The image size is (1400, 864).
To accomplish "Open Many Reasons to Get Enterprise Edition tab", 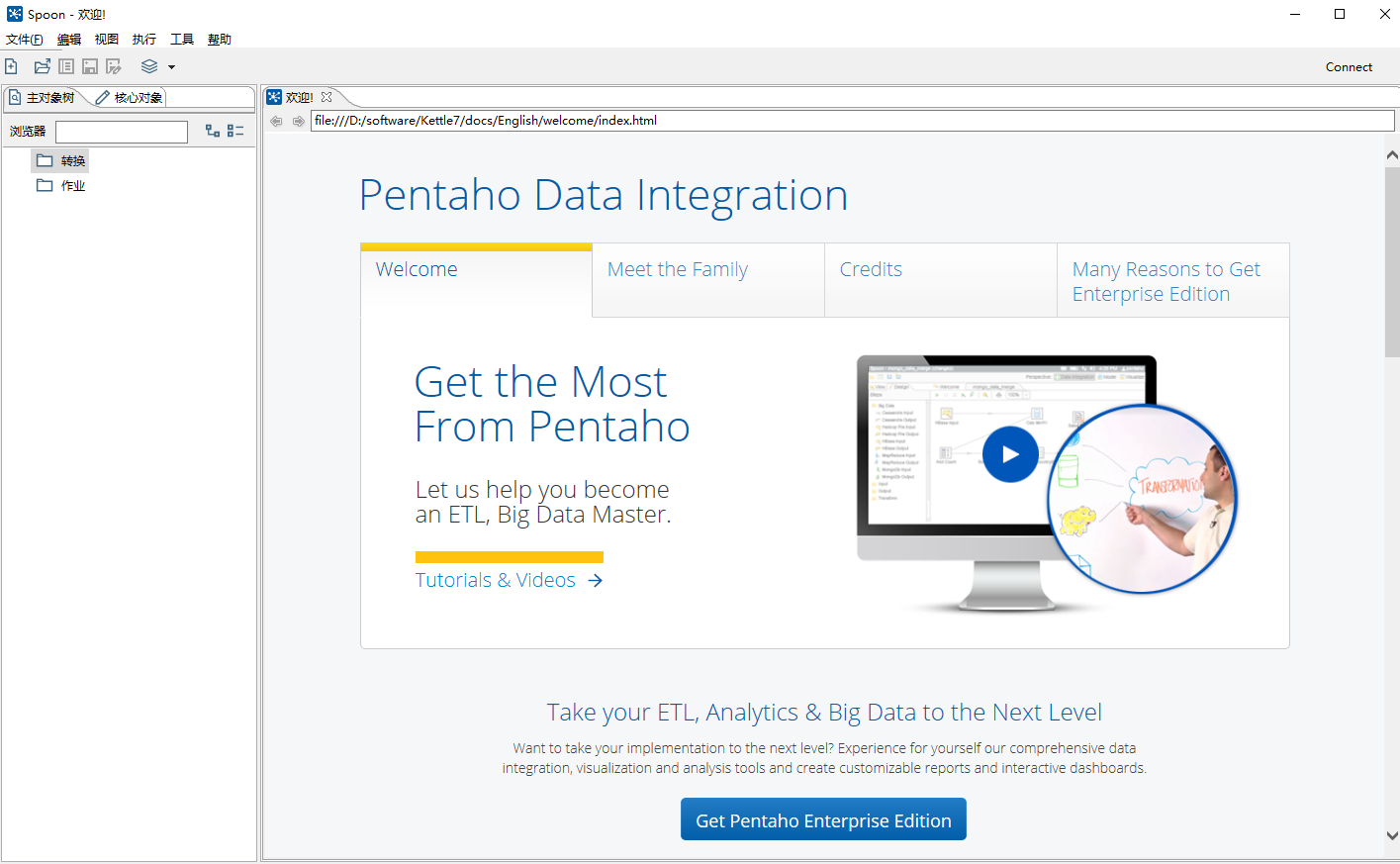I will 1173,280.
